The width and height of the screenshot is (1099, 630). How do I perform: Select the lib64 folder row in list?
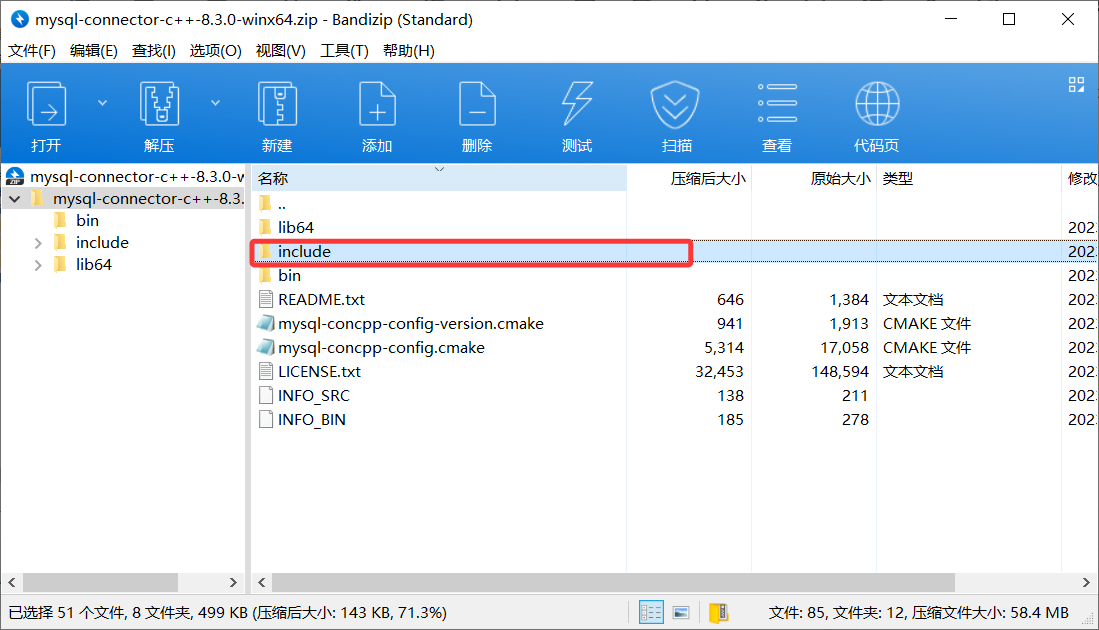[675, 228]
